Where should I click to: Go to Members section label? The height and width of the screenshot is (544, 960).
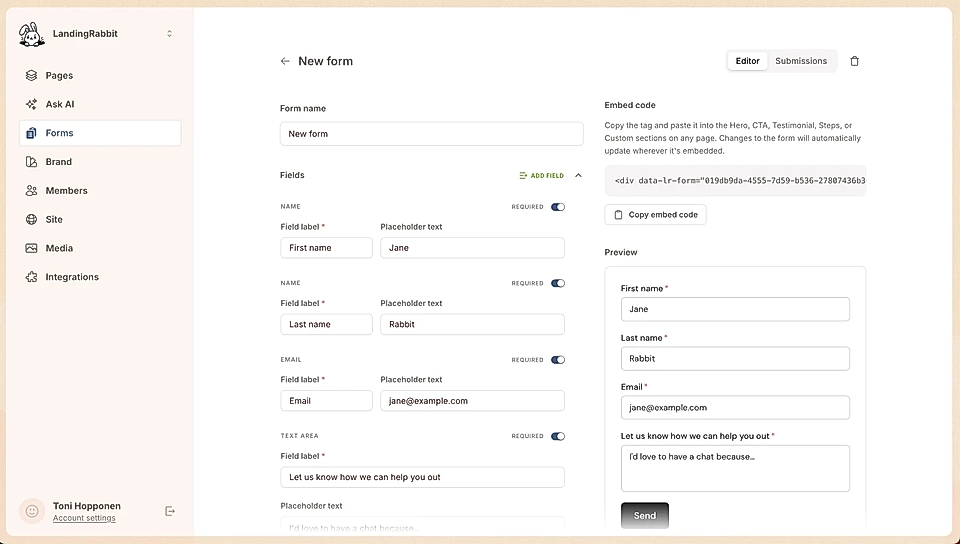click(67, 190)
